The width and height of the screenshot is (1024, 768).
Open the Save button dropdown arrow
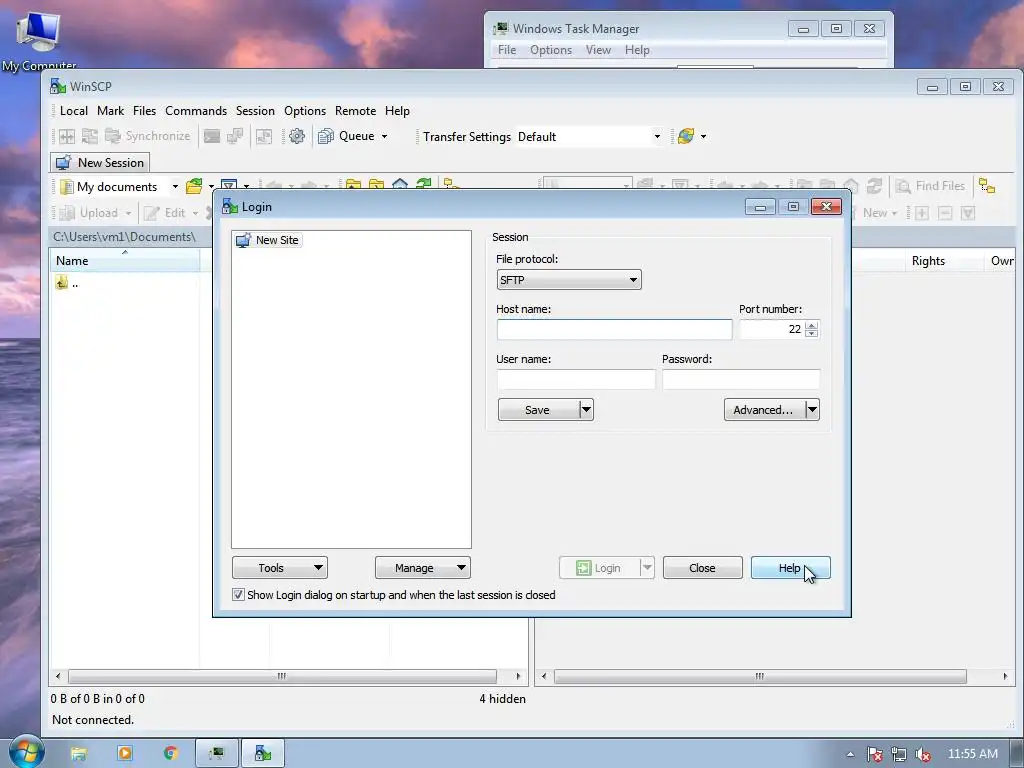tap(586, 410)
